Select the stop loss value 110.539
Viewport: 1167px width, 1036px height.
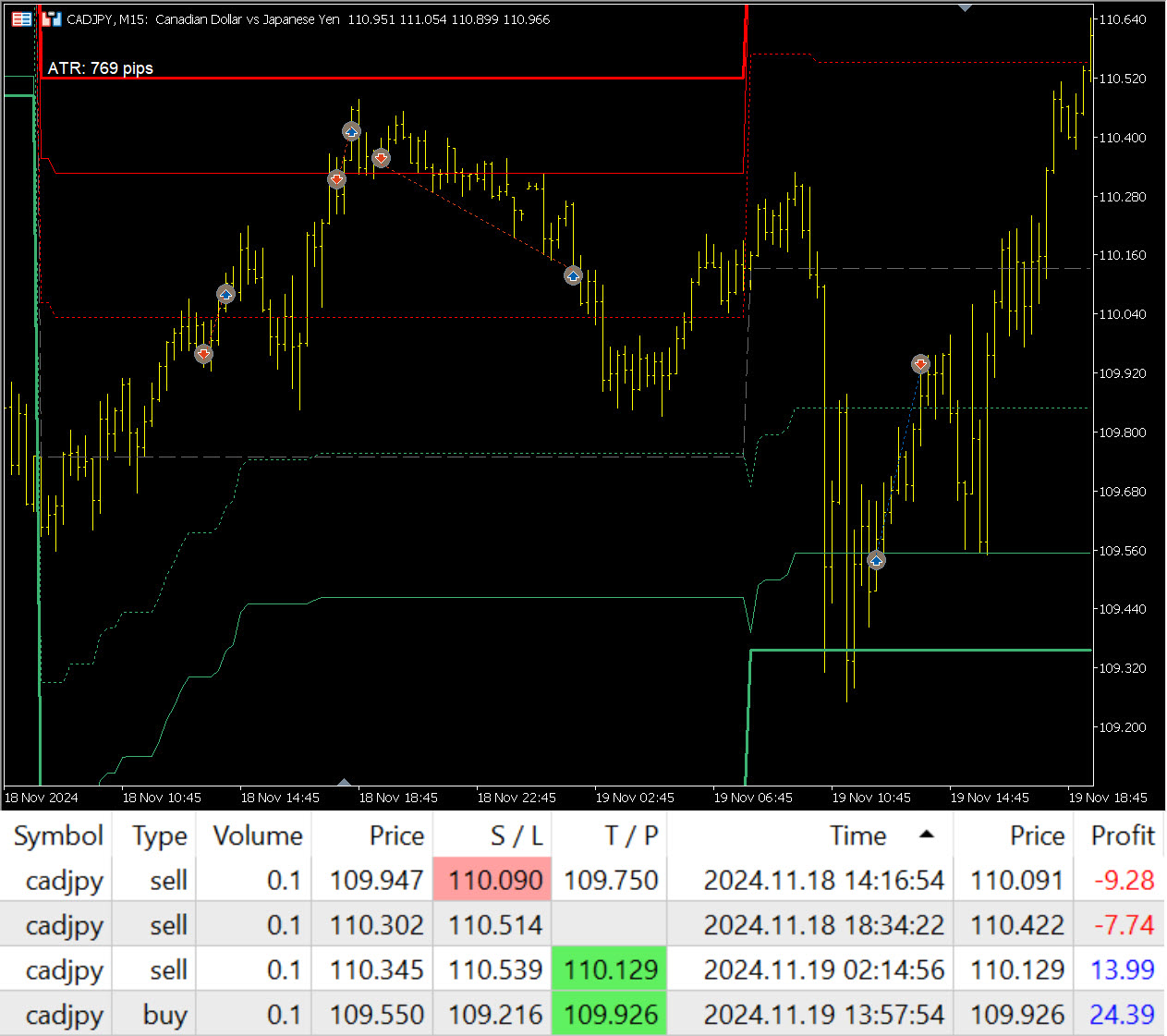point(495,969)
